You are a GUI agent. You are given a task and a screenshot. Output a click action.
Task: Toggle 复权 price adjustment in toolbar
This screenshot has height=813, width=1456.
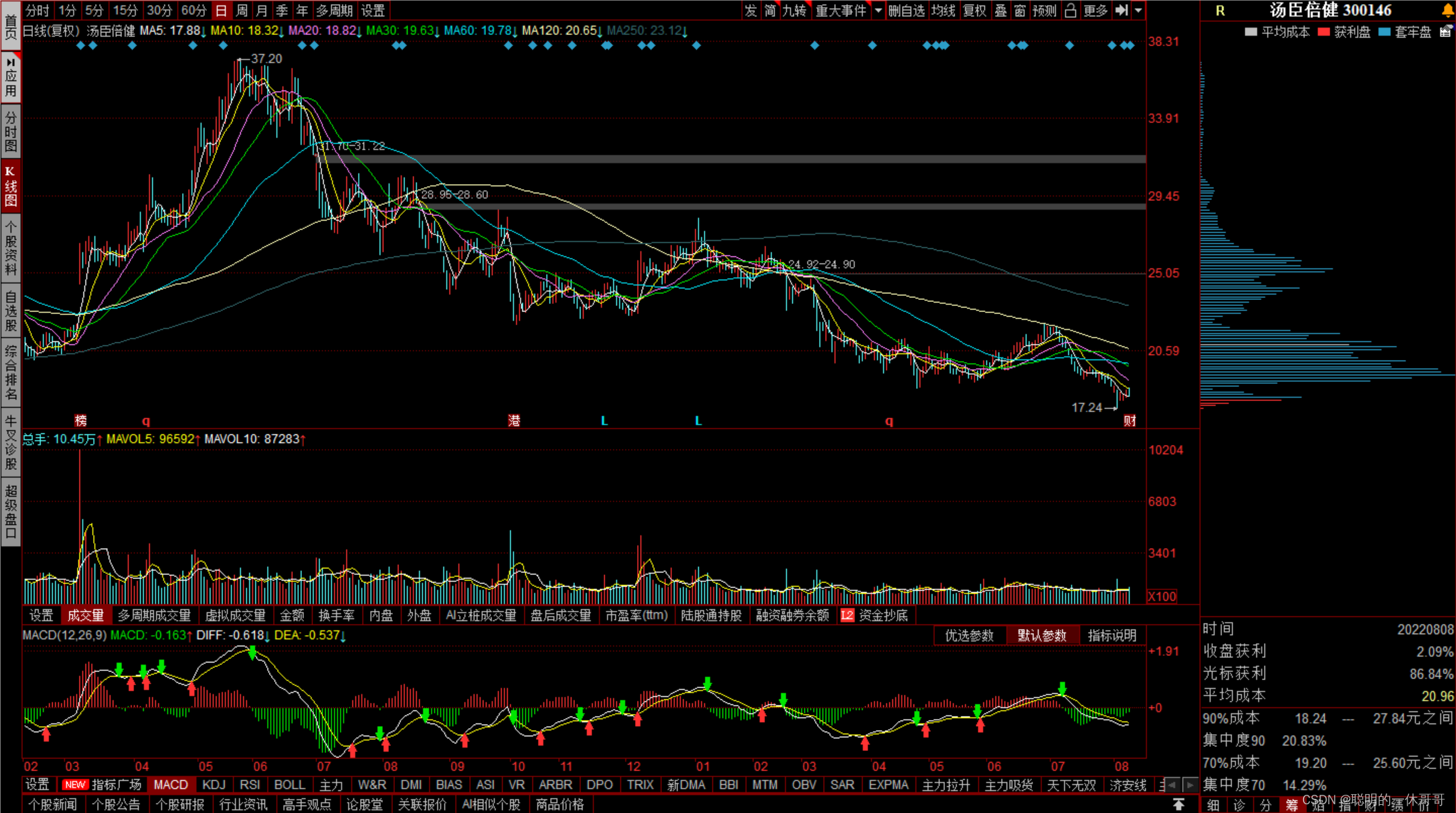coord(974,10)
